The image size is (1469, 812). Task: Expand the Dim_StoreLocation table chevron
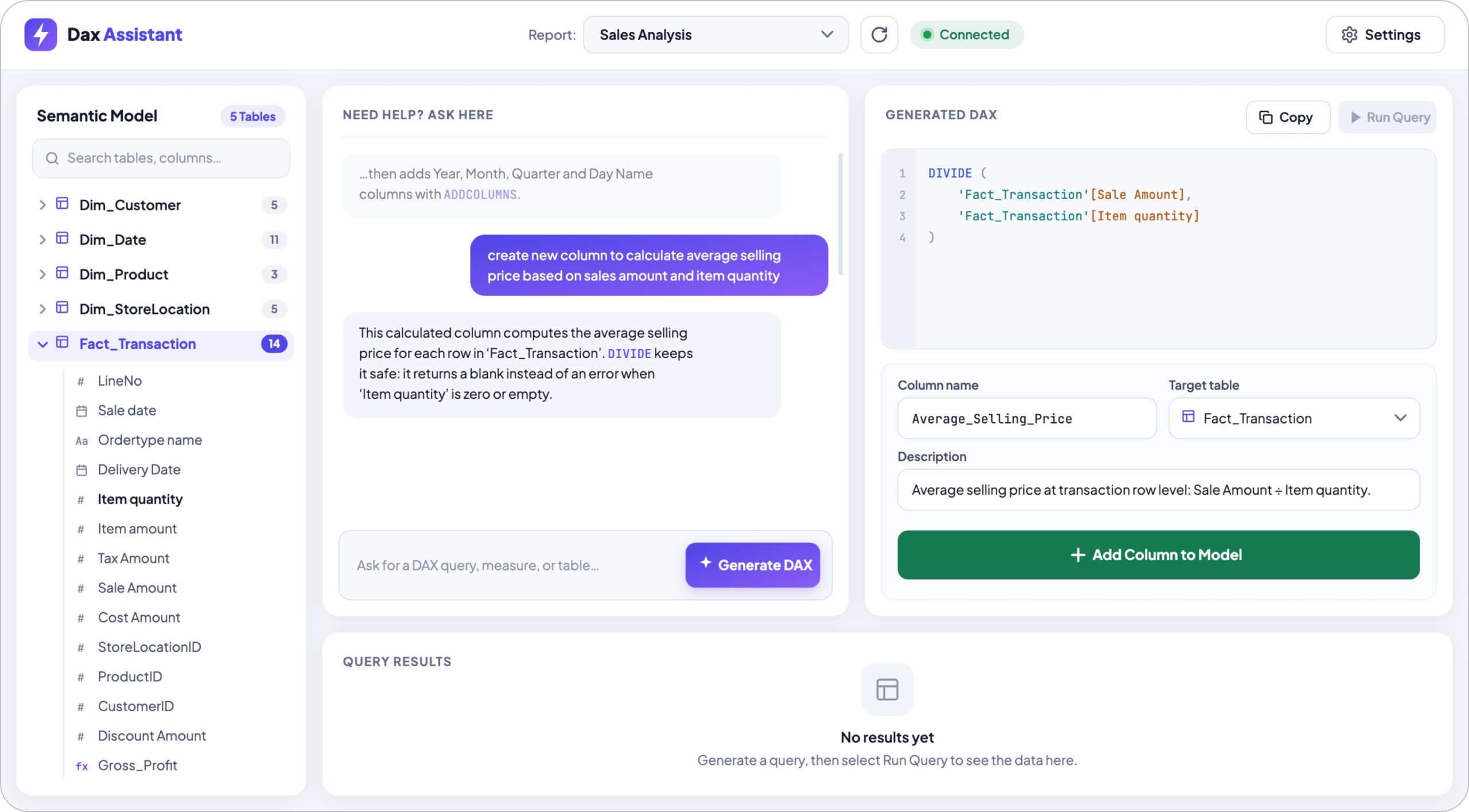point(42,309)
